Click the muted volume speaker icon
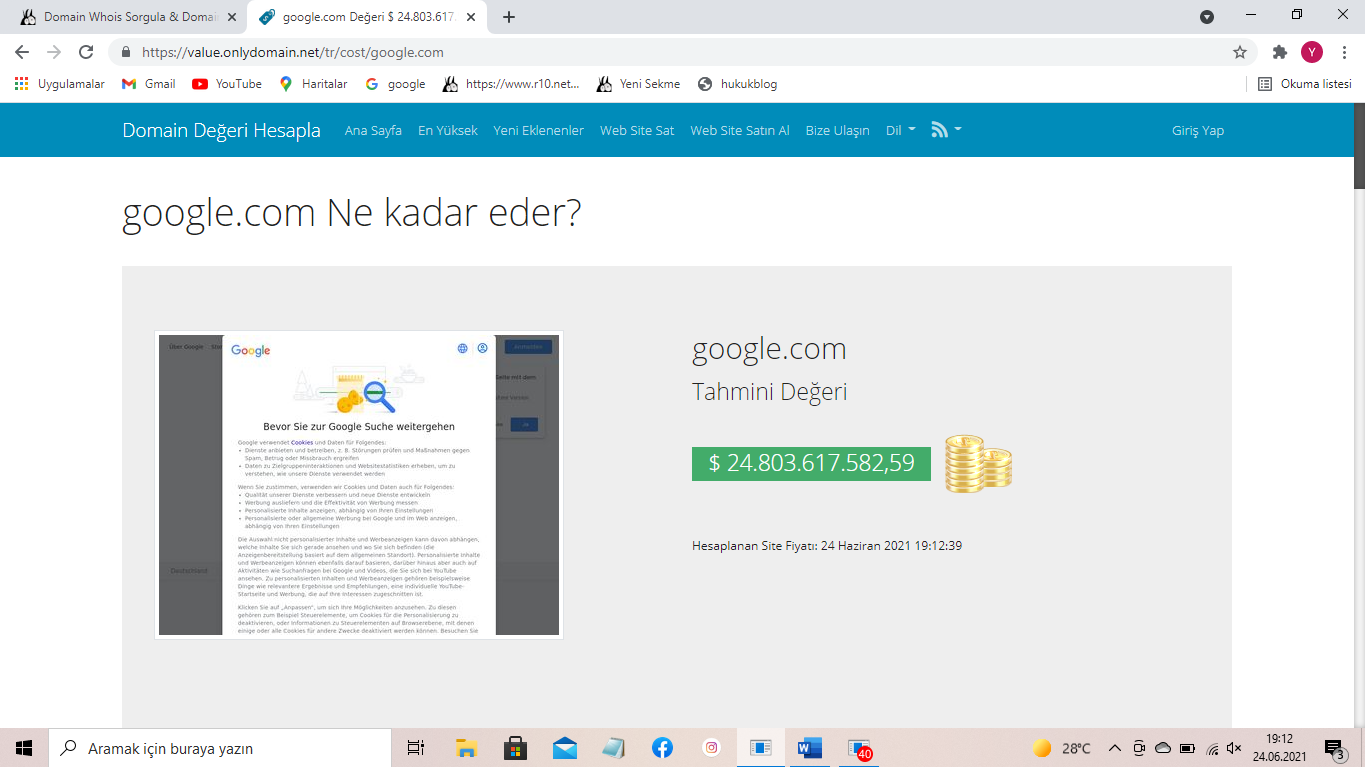The image size is (1365, 767). (x=1234, y=748)
